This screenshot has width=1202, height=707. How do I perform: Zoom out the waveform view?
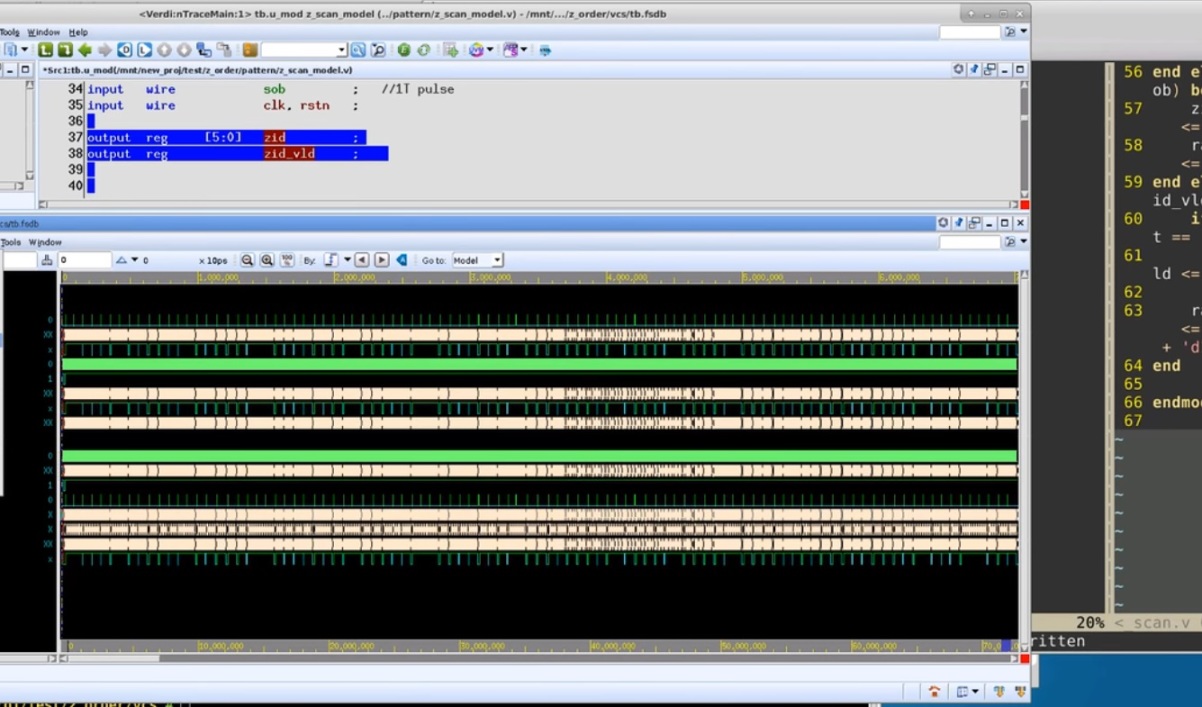[x=247, y=260]
